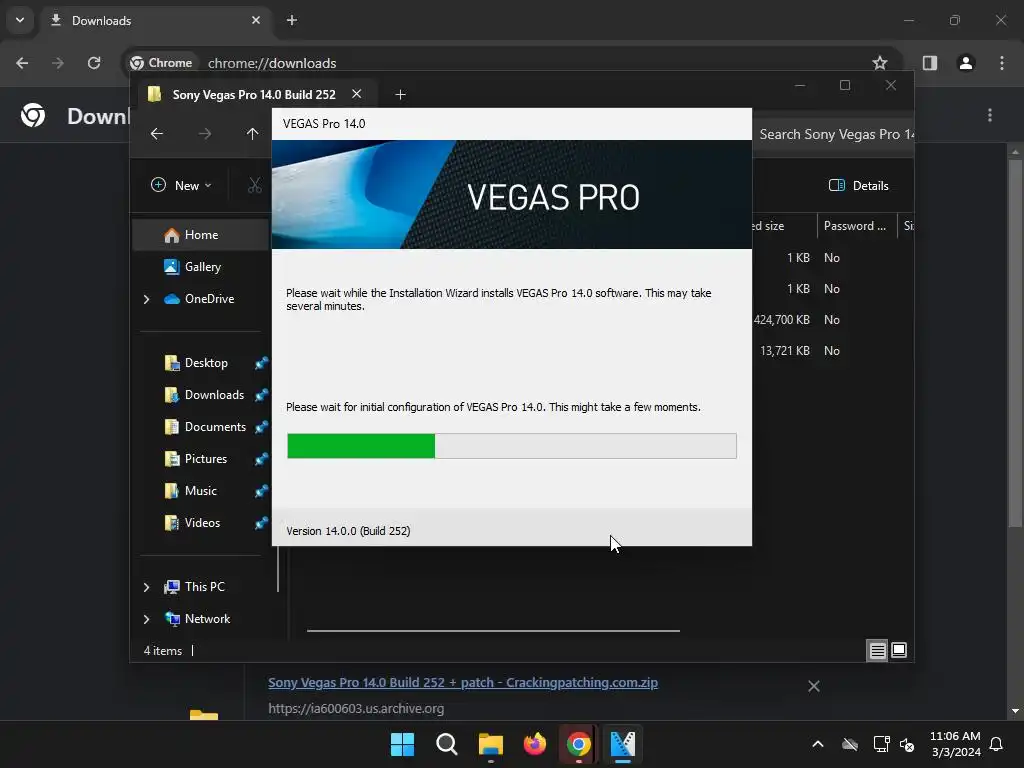The height and width of the screenshot is (768, 1024).
Task: Click the Chrome forward navigation arrow
Action: (58, 63)
